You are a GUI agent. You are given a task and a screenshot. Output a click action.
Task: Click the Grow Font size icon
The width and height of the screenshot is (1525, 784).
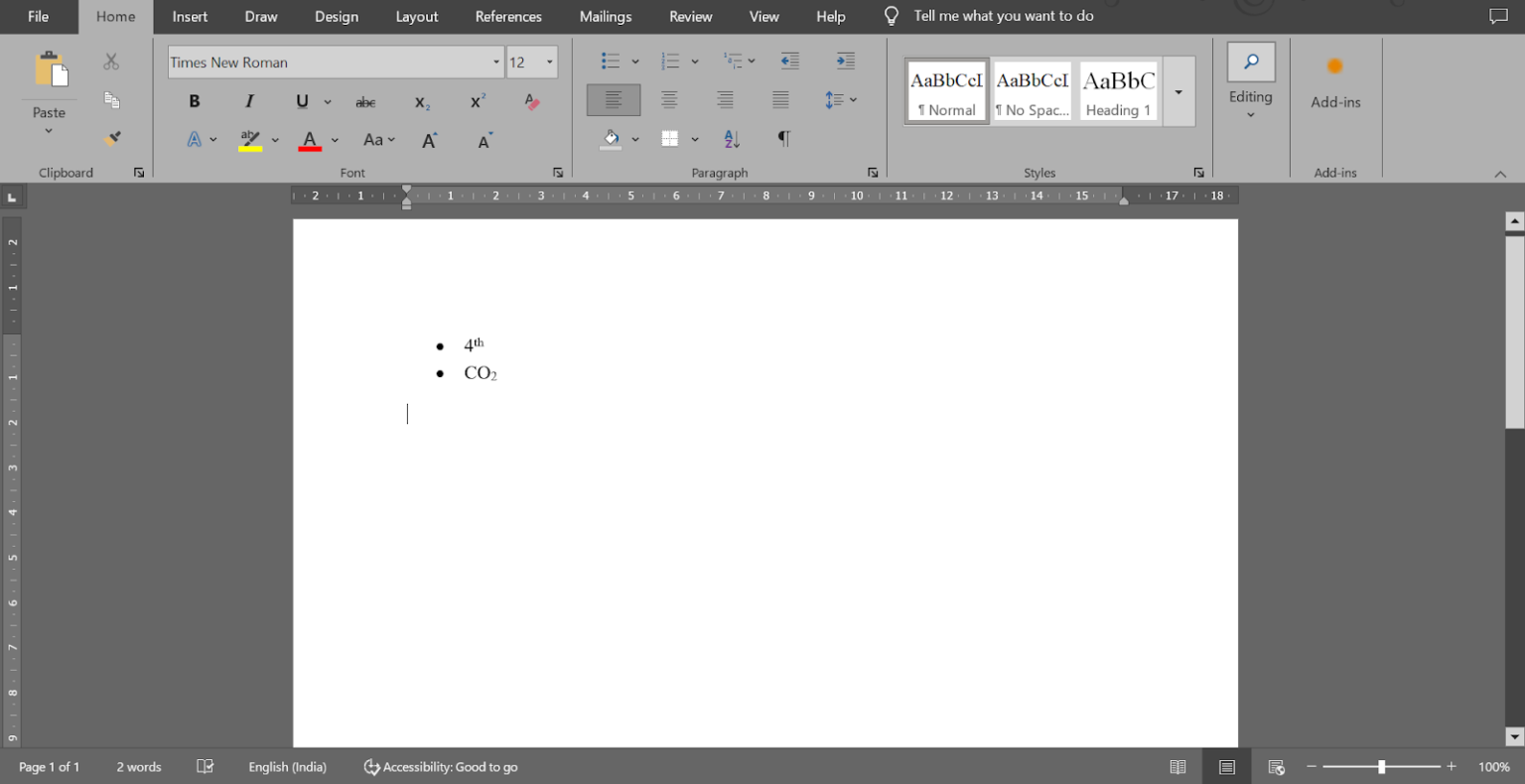pyautogui.click(x=430, y=140)
